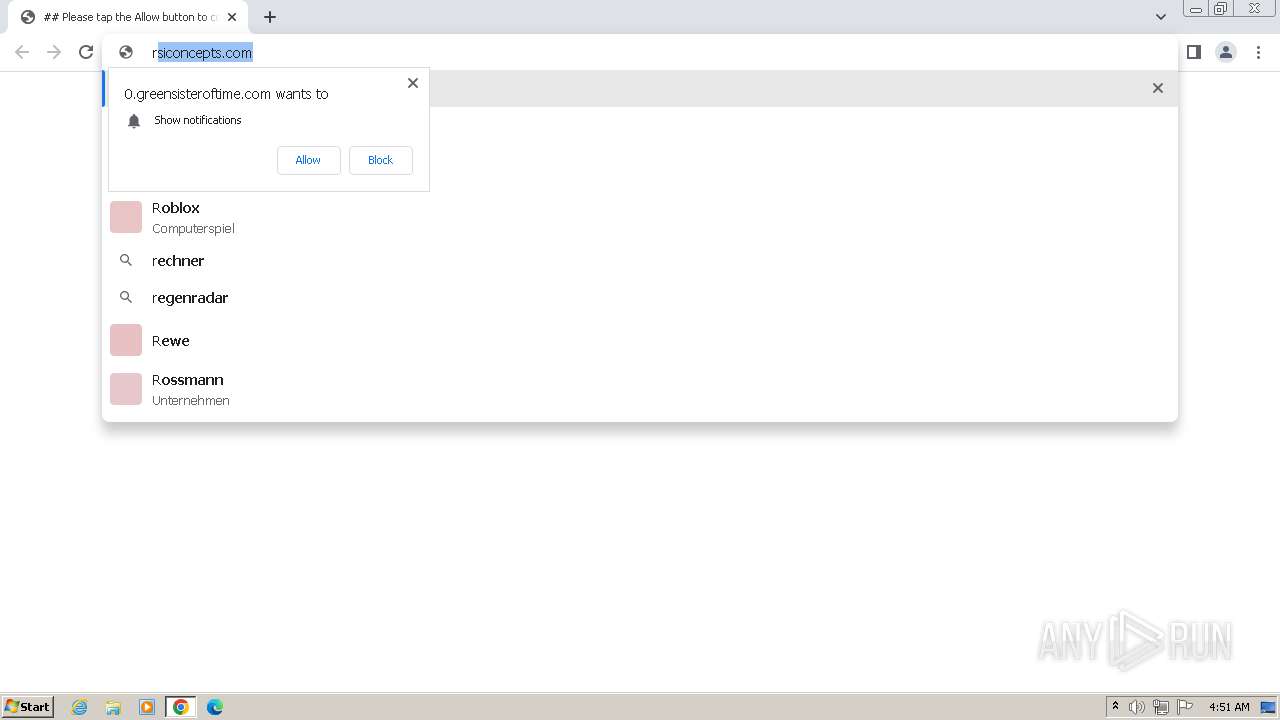Choose the Roblox Computerspiel suggestion
The image size is (1280, 720).
(x=640, y=217)
